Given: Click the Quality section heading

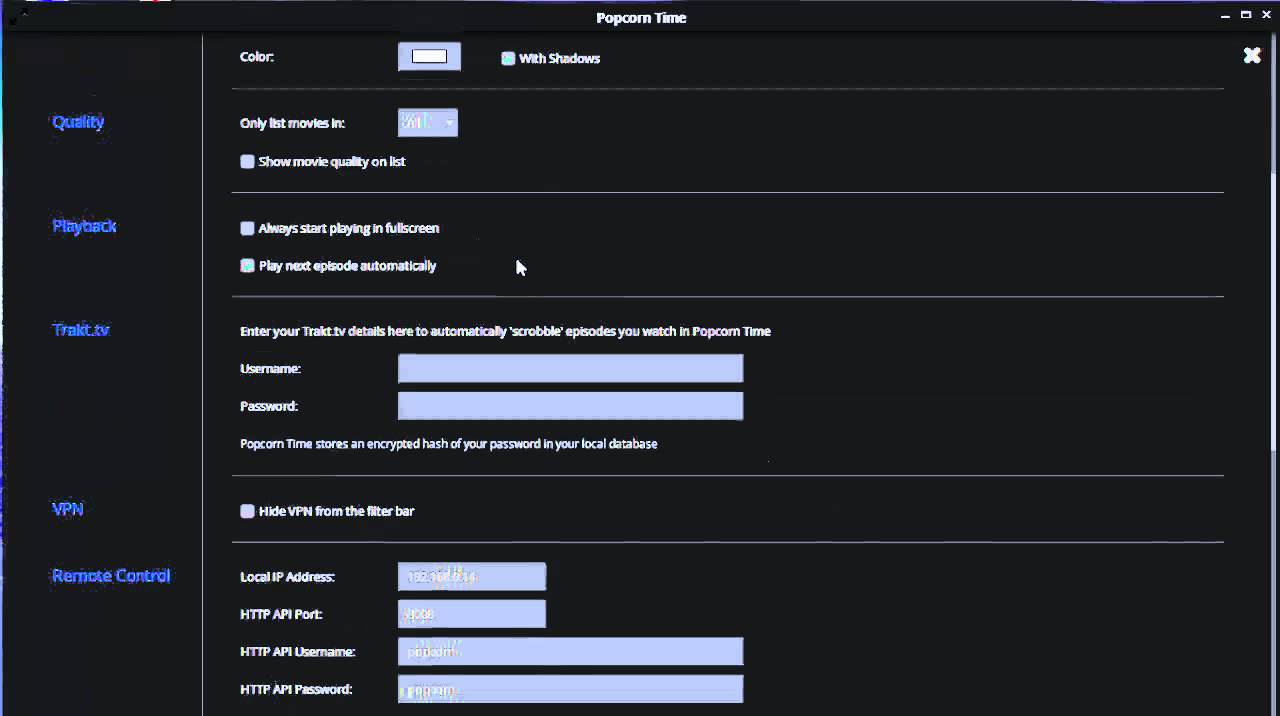Looking at the screenshot, I should click(x=78, y=122).
